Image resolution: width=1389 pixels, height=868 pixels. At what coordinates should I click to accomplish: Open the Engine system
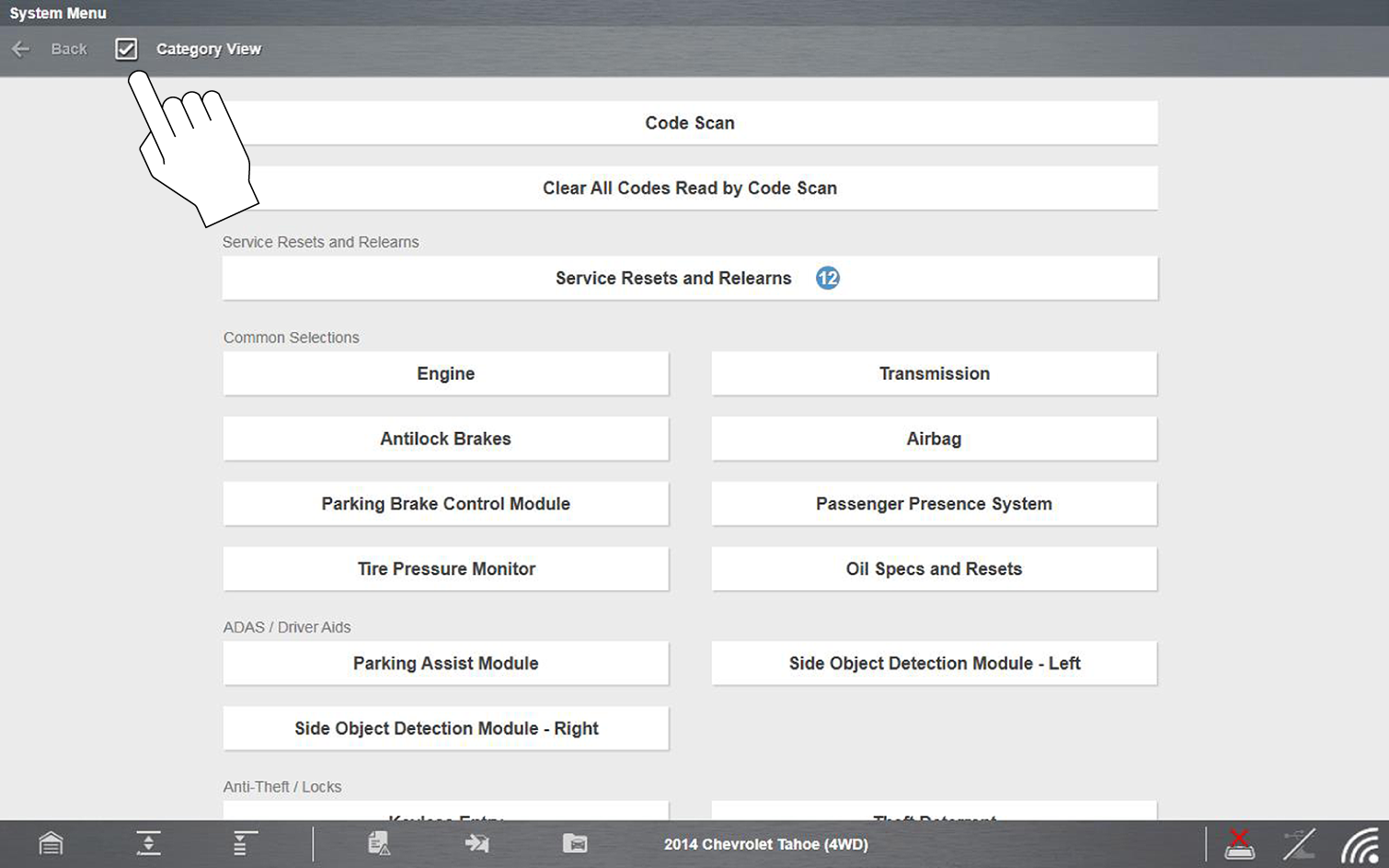coord(445,373)
